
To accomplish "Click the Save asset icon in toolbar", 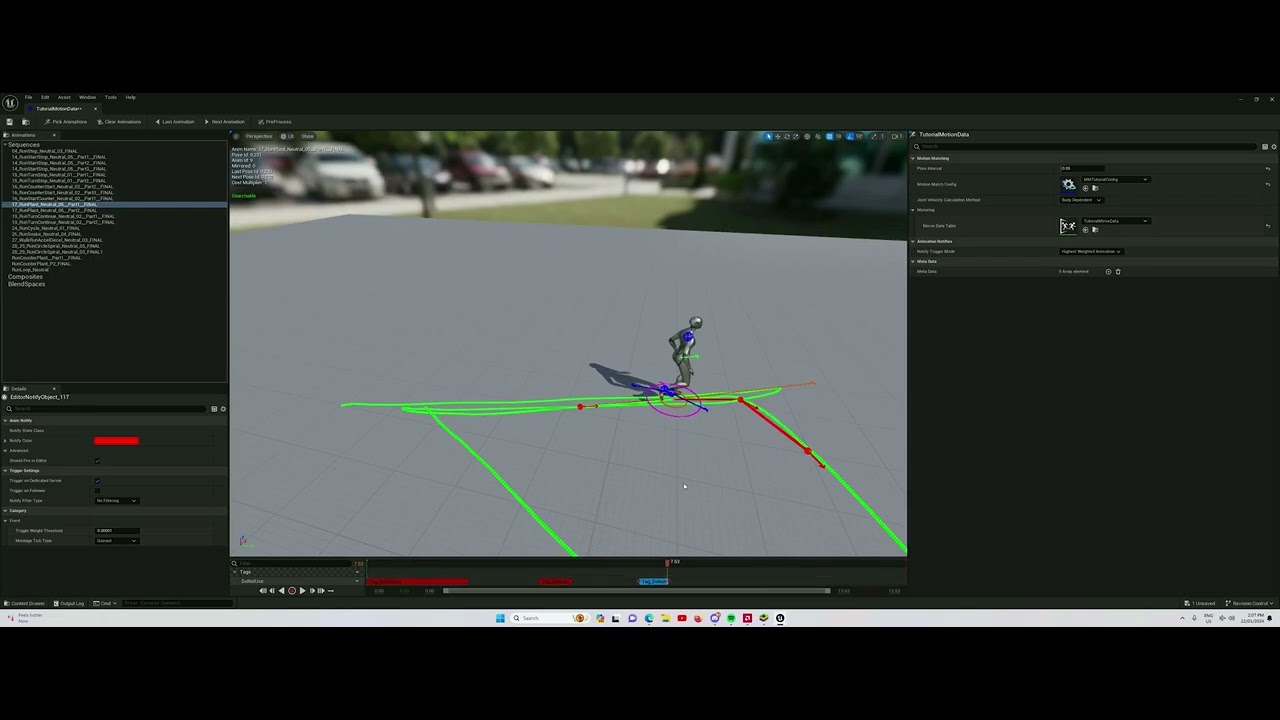I will [10, 122].
